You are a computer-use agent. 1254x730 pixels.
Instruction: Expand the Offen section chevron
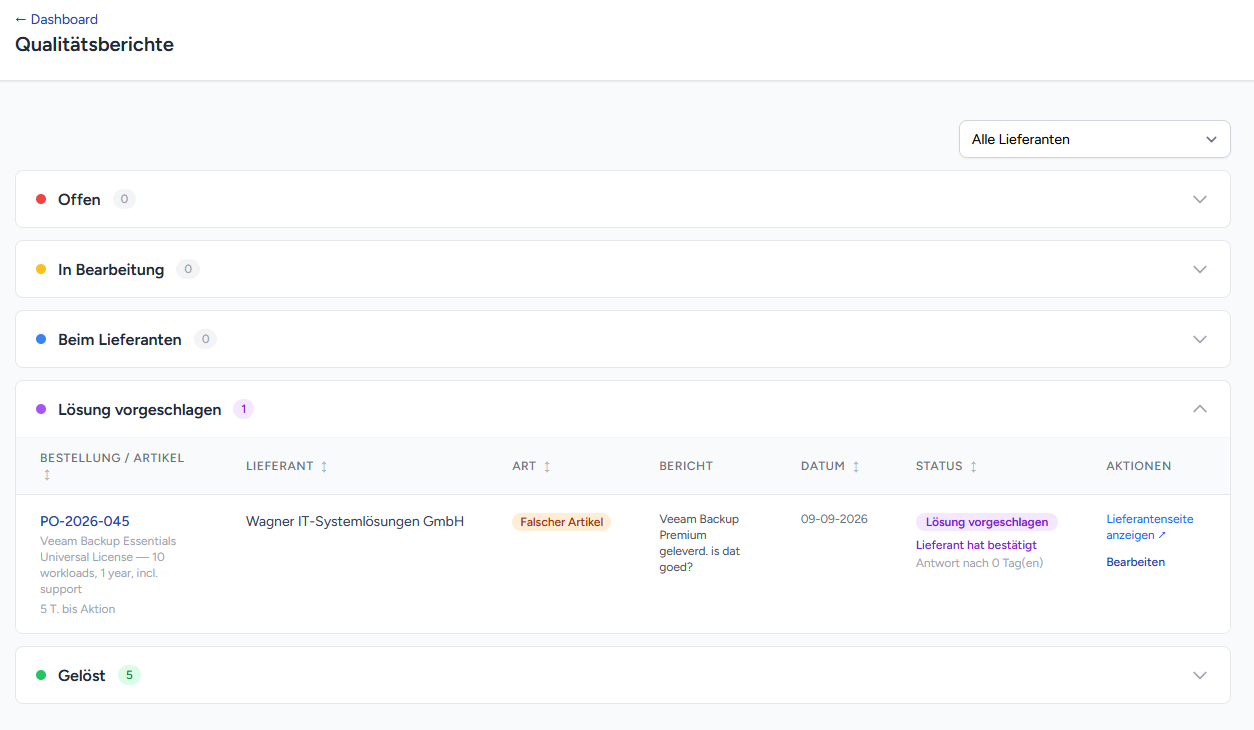(1200, 199)
